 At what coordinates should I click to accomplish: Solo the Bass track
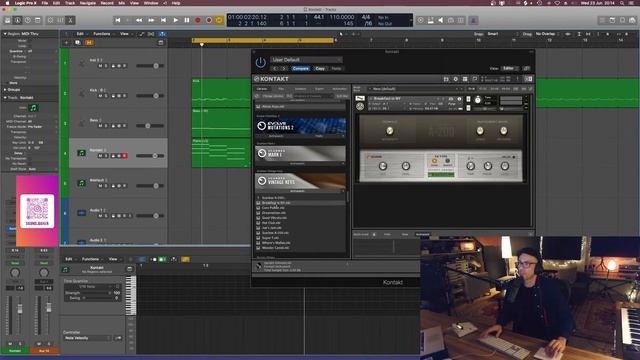[106, 126]
